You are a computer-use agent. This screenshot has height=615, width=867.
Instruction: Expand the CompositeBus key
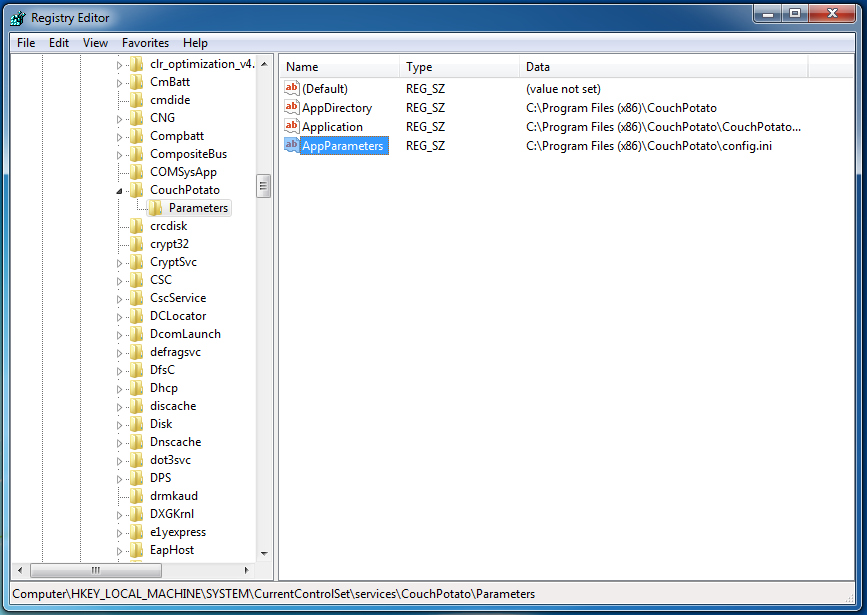click(119, 155)
